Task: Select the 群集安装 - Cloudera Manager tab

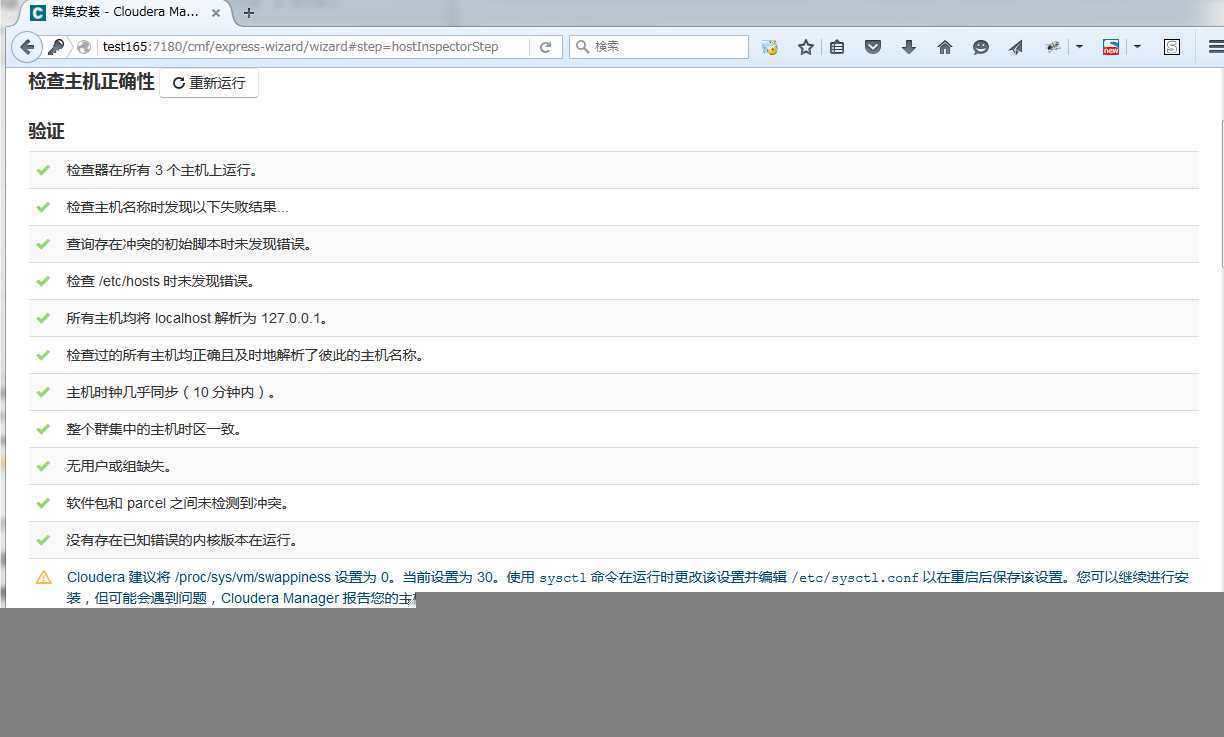Action: 125,13
